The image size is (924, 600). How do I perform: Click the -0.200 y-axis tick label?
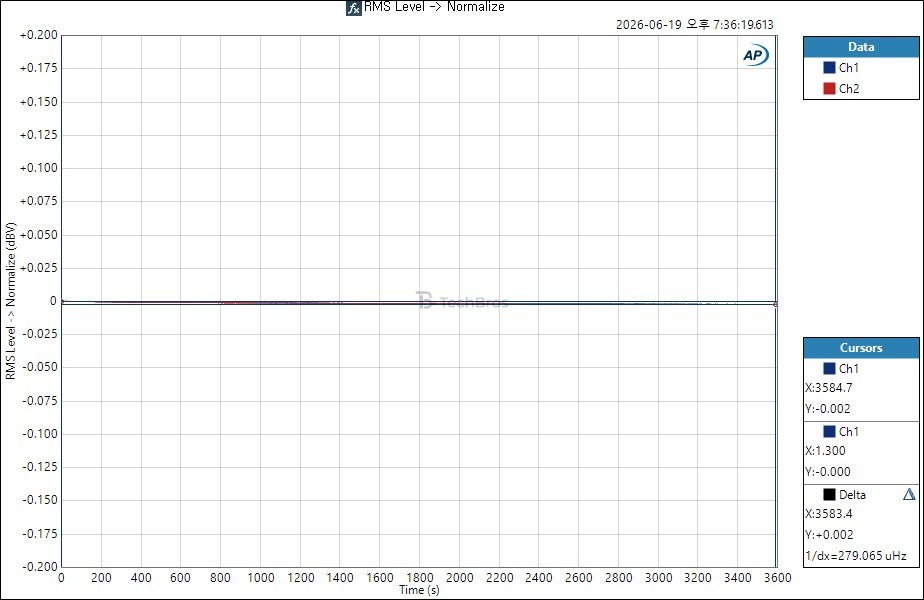[40, 566]
